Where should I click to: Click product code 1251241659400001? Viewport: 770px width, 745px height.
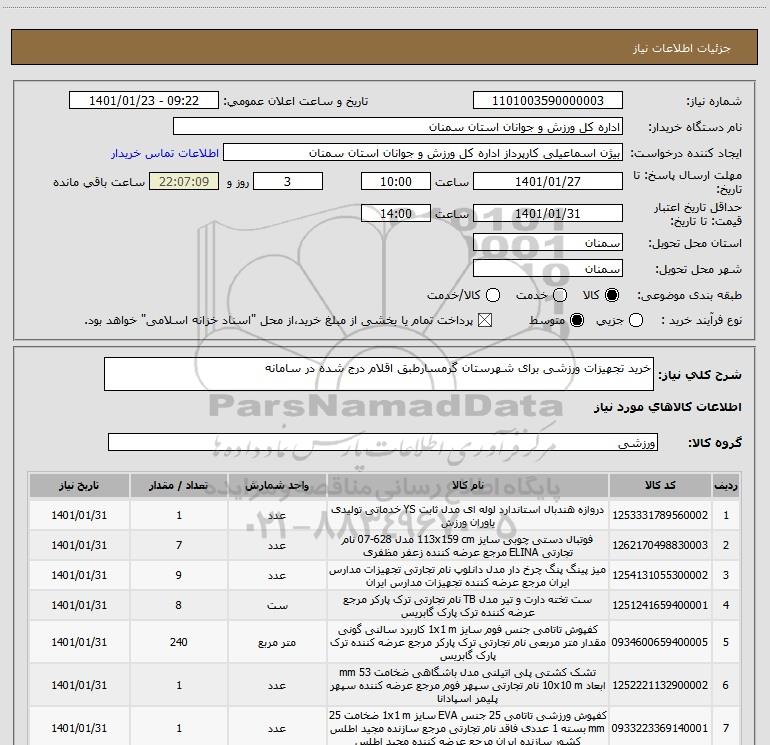click(x=660, y=606)
